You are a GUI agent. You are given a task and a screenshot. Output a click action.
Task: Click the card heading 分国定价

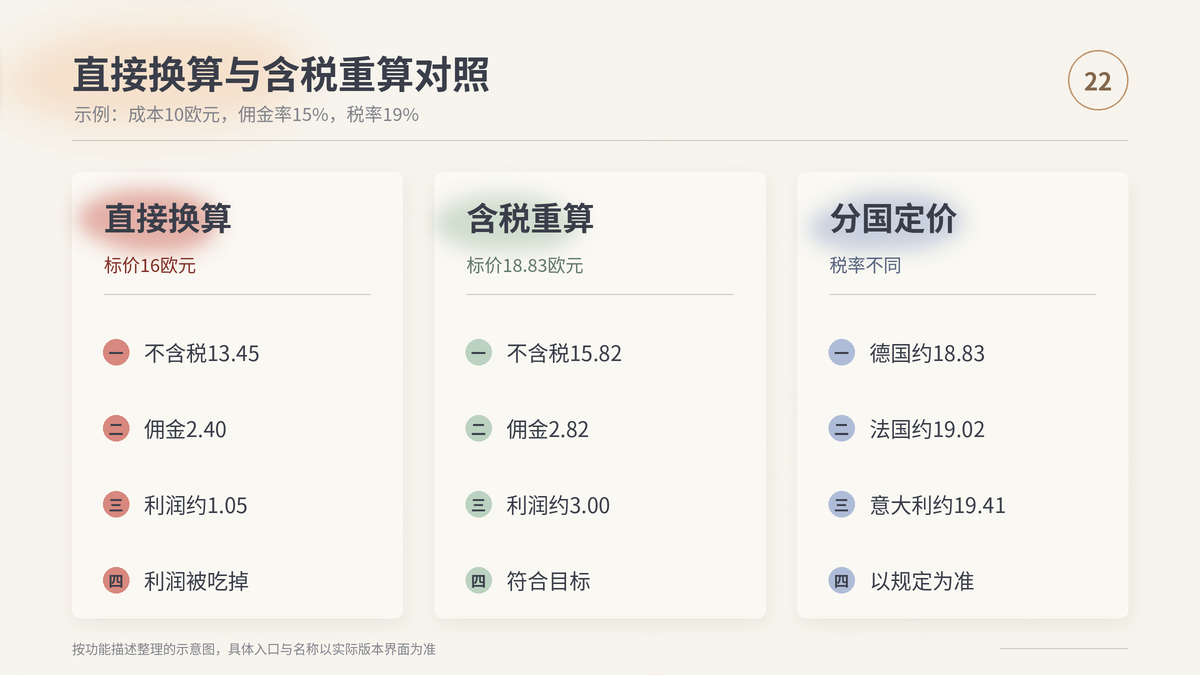tap(893, 219)
